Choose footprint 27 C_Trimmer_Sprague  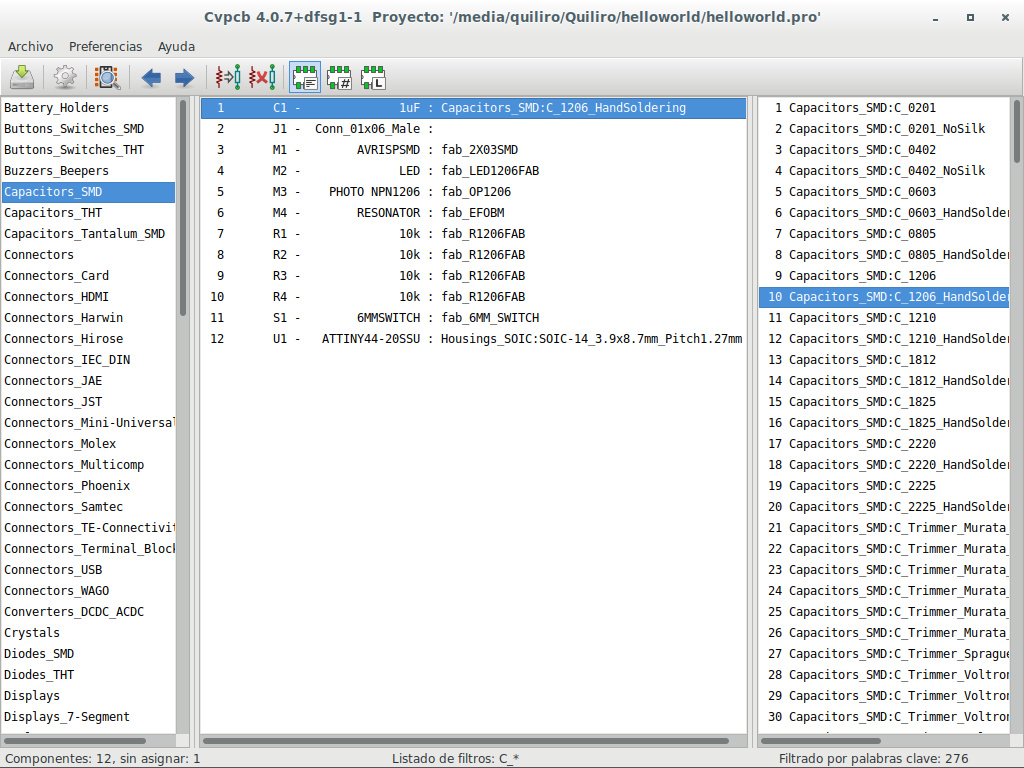click(884, 653)
